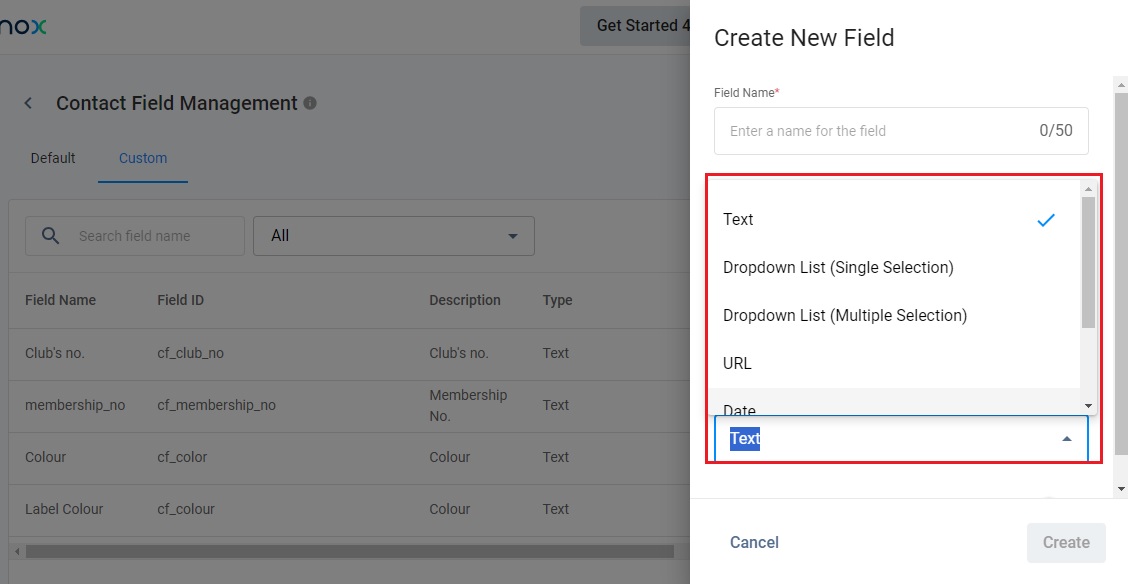This screenshot has height=585, width=1128.
Task: Click the Create button
Action: pyautogui.click(x=1066, y=543)
